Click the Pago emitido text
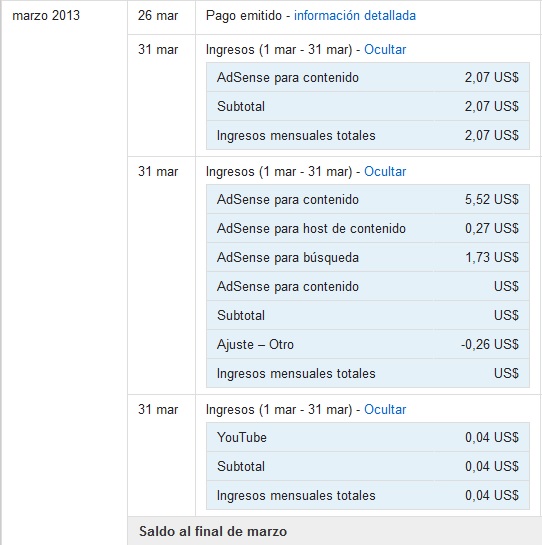The image size is (542, 545). 244,16
